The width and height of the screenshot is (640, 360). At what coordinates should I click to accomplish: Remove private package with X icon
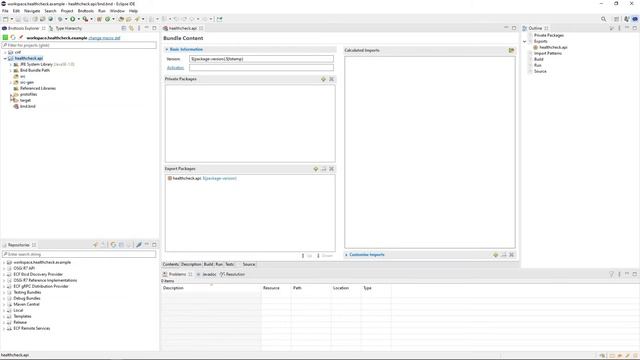(331, 79)
